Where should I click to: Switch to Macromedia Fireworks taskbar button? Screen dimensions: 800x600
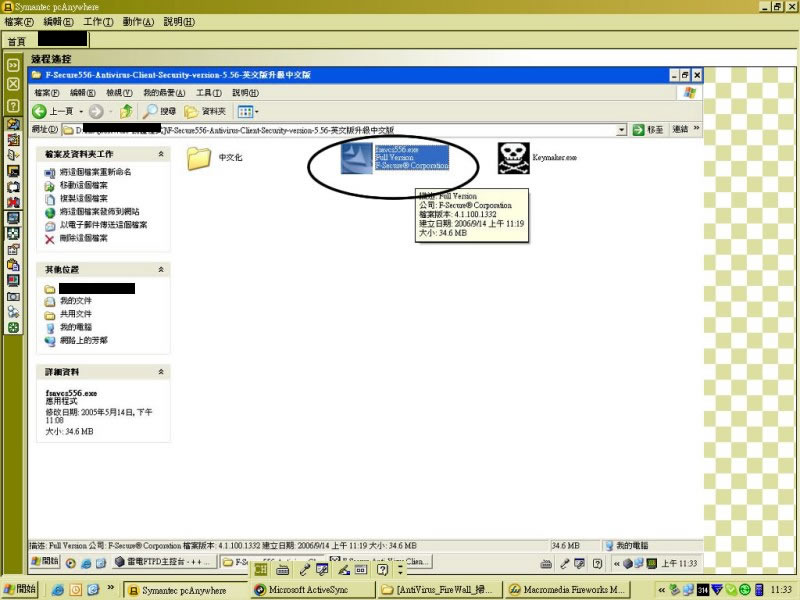click(567, 590)
